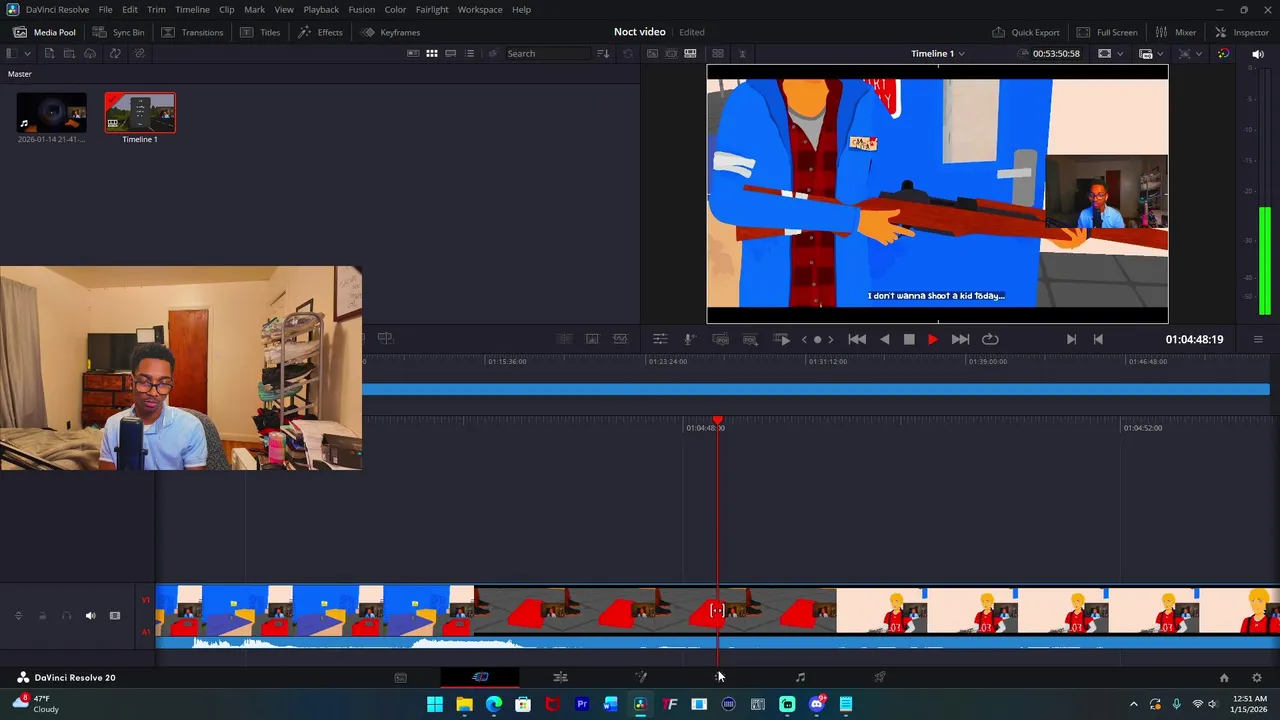1280x720 pixels.
Task: Open the timeline resolution dropdown arrow
Action: [1161, 53]
